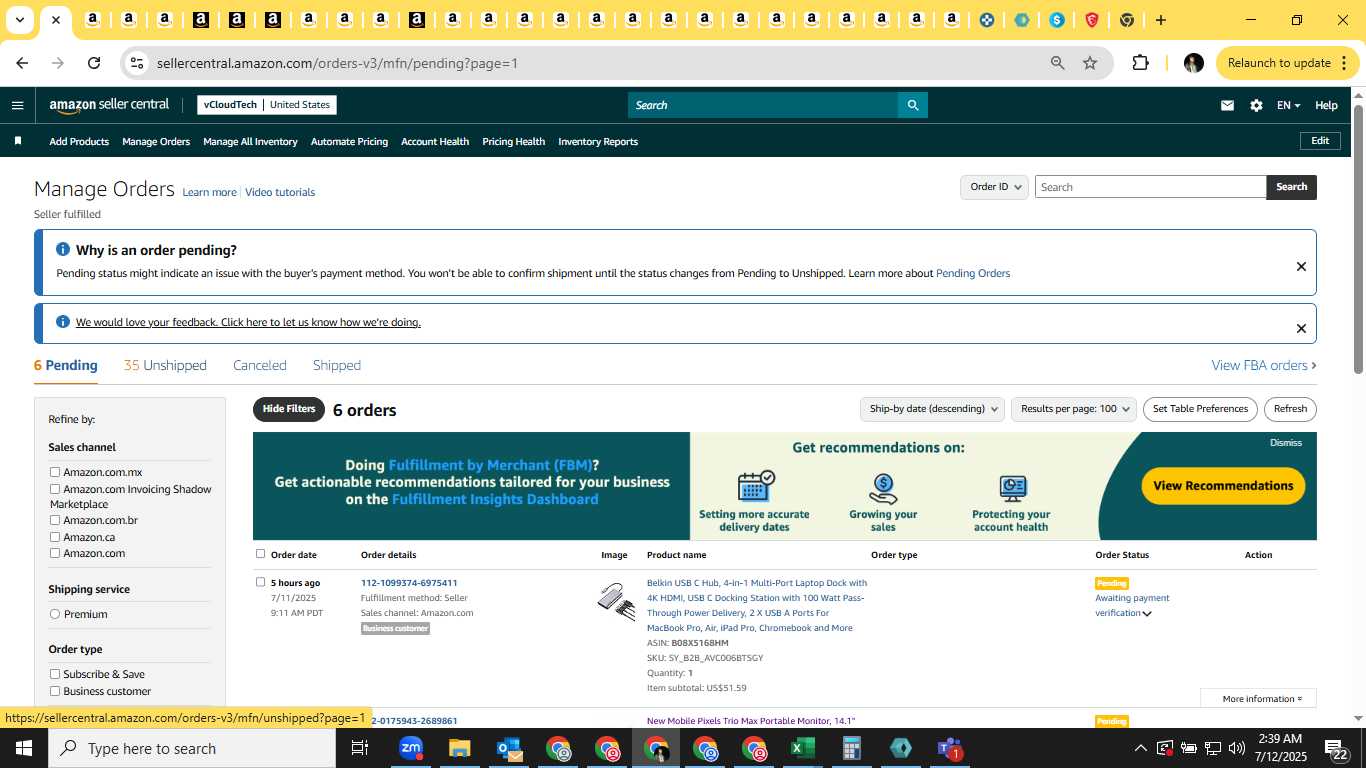Bookmark this page with the star icon
The height and width of the screenshot is (768, 1366).
click(1090, 63)
